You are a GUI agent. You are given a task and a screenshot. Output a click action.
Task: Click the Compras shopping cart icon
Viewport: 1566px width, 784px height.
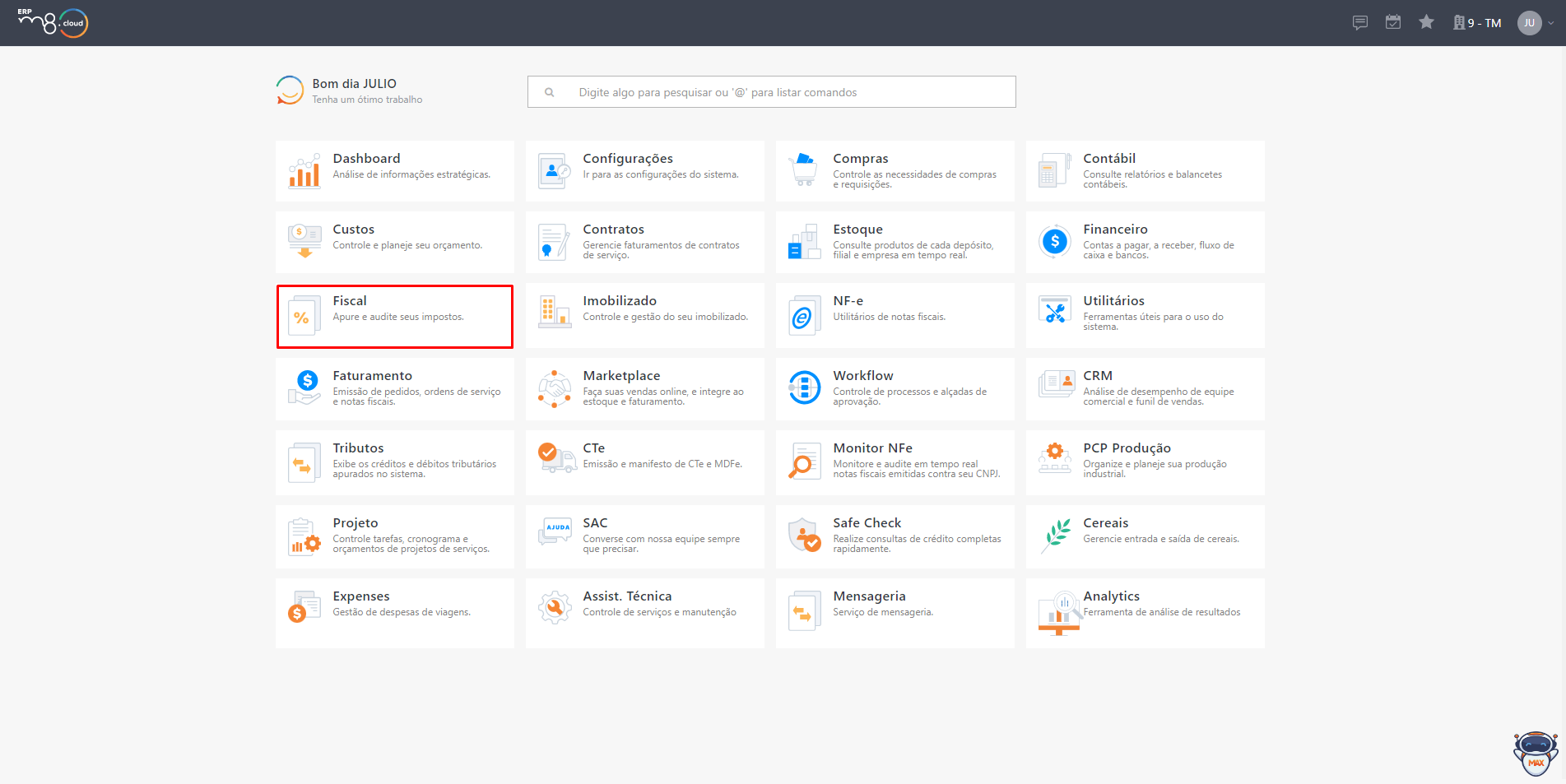[x=804, y=170]
